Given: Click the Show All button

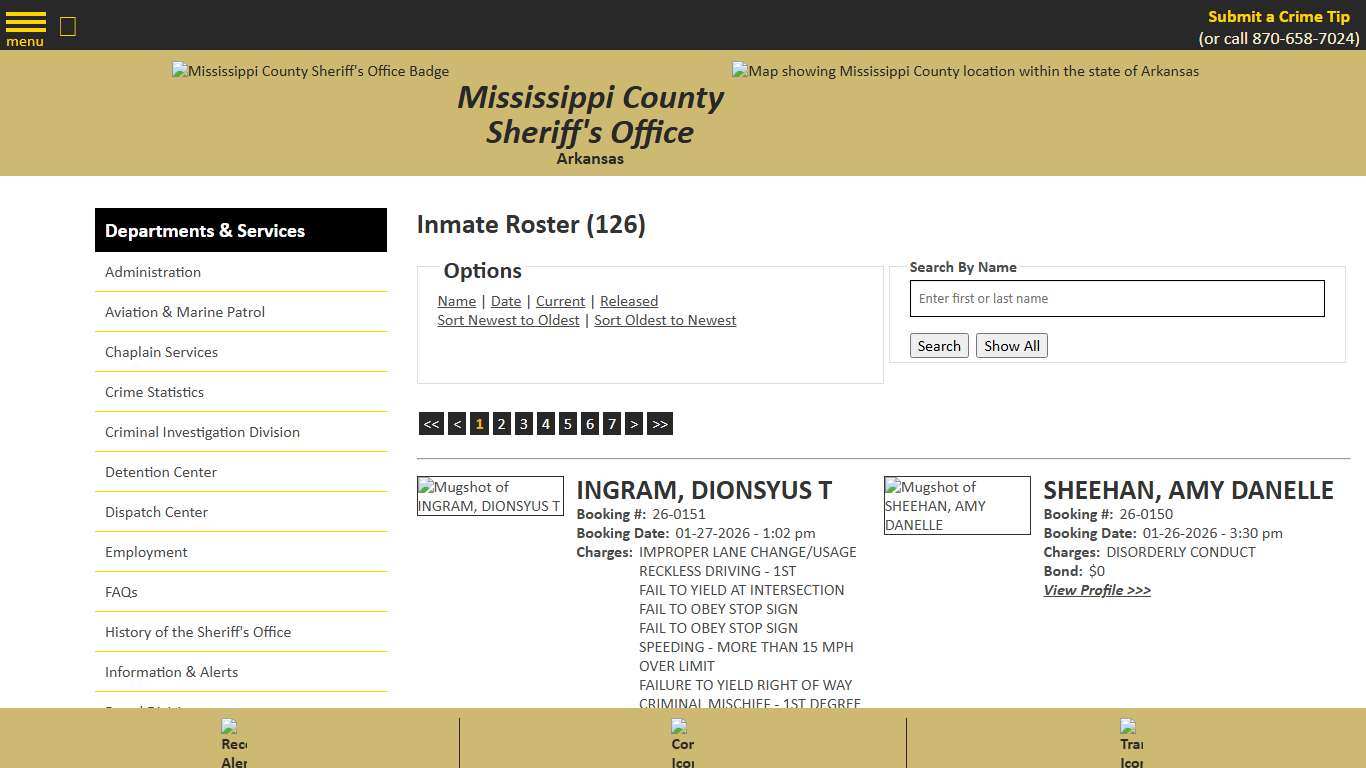Looking at the screenshot, I should tap(1011, 345).
